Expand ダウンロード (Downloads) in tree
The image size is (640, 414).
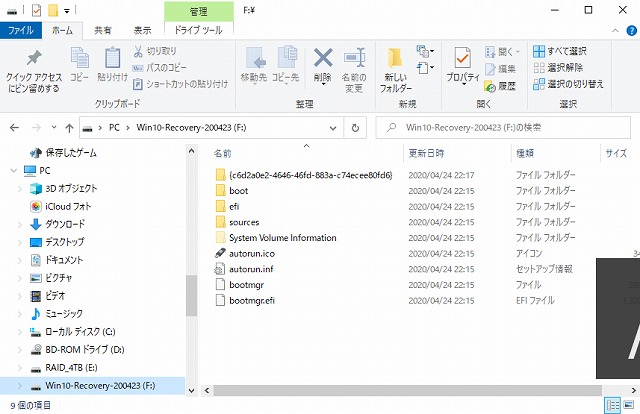20,224
